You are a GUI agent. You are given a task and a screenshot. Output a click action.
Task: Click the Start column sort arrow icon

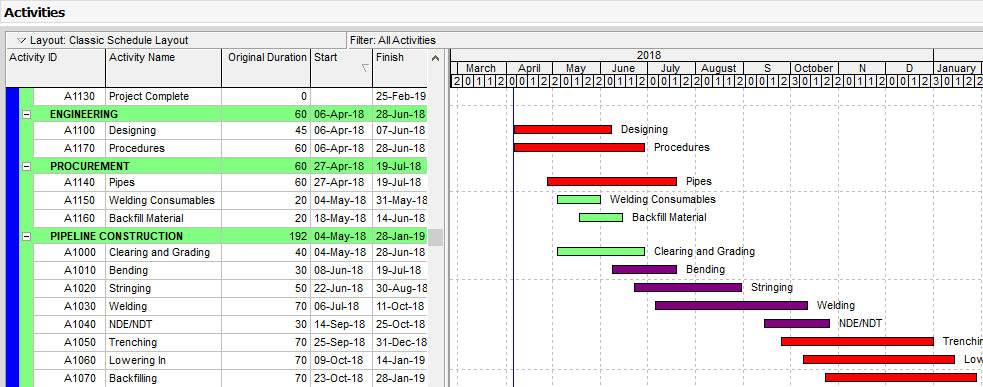[365, 68]
